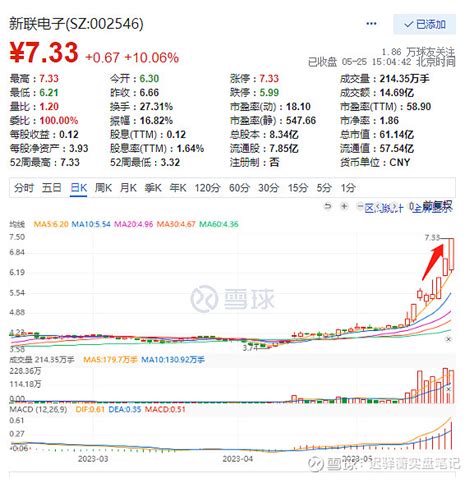Zoom in chart with plus icon

click(x=344, y=207)
